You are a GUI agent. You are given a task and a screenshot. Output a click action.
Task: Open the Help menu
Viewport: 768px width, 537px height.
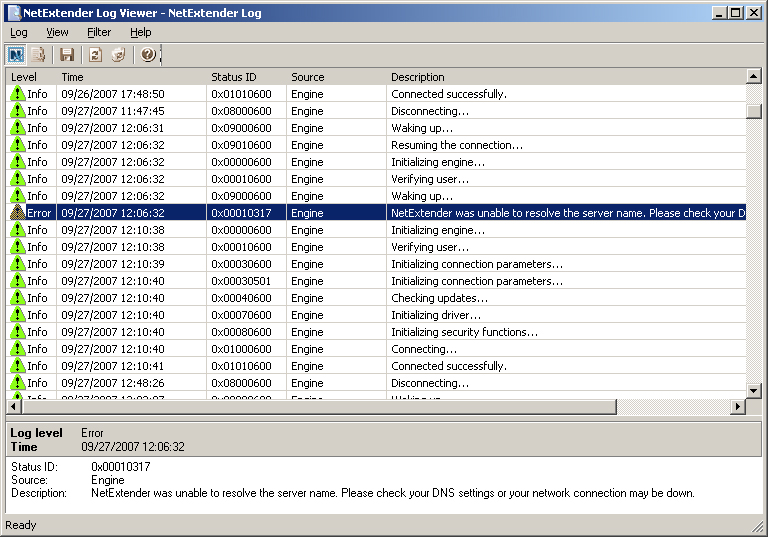[140, 32]
